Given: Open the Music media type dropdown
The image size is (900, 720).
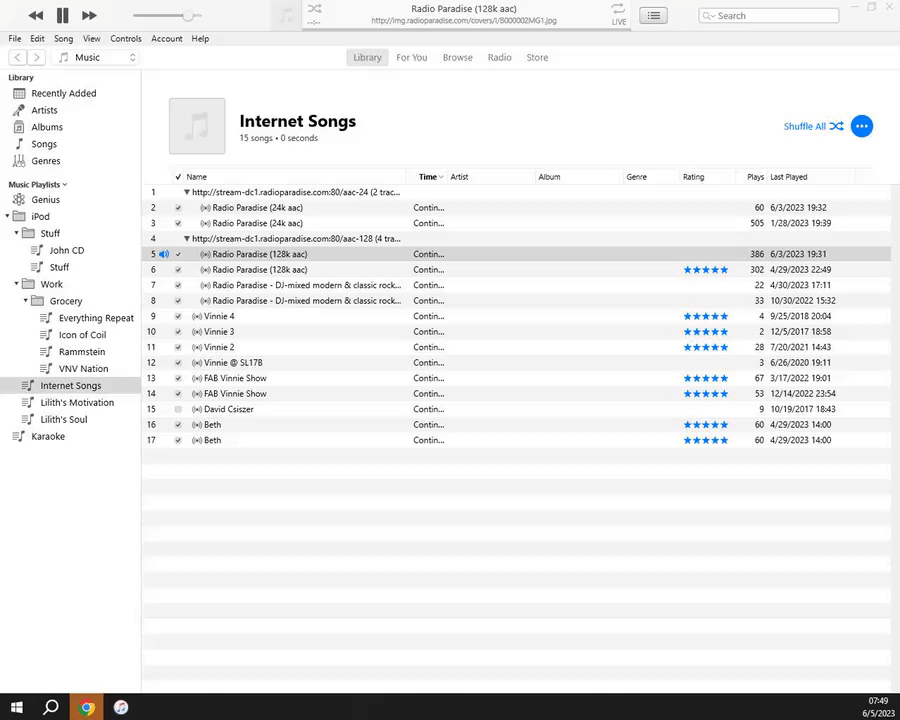Looking at the screenshot, I should [95, 57].
